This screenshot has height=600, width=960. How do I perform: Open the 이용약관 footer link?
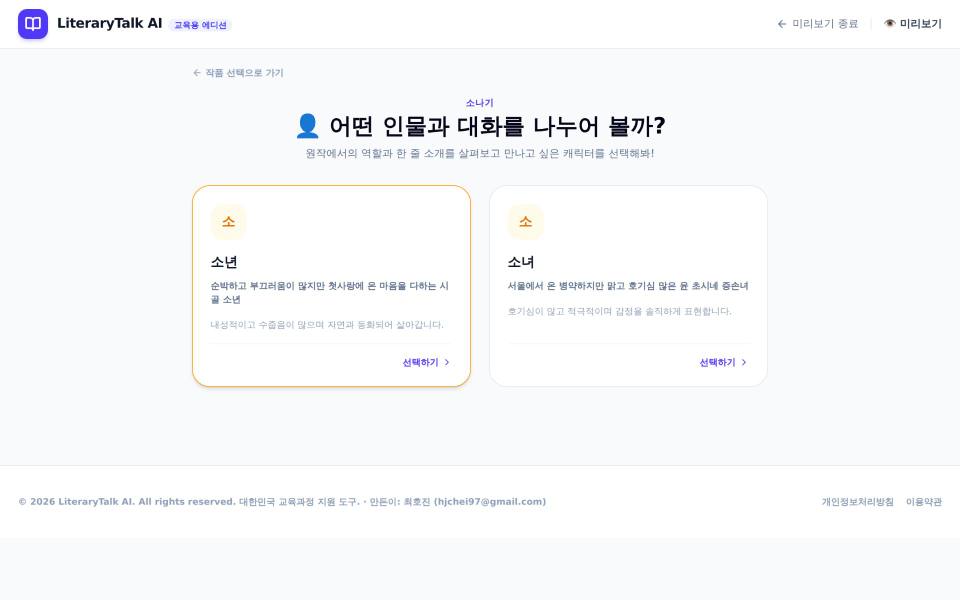(924, 502)
